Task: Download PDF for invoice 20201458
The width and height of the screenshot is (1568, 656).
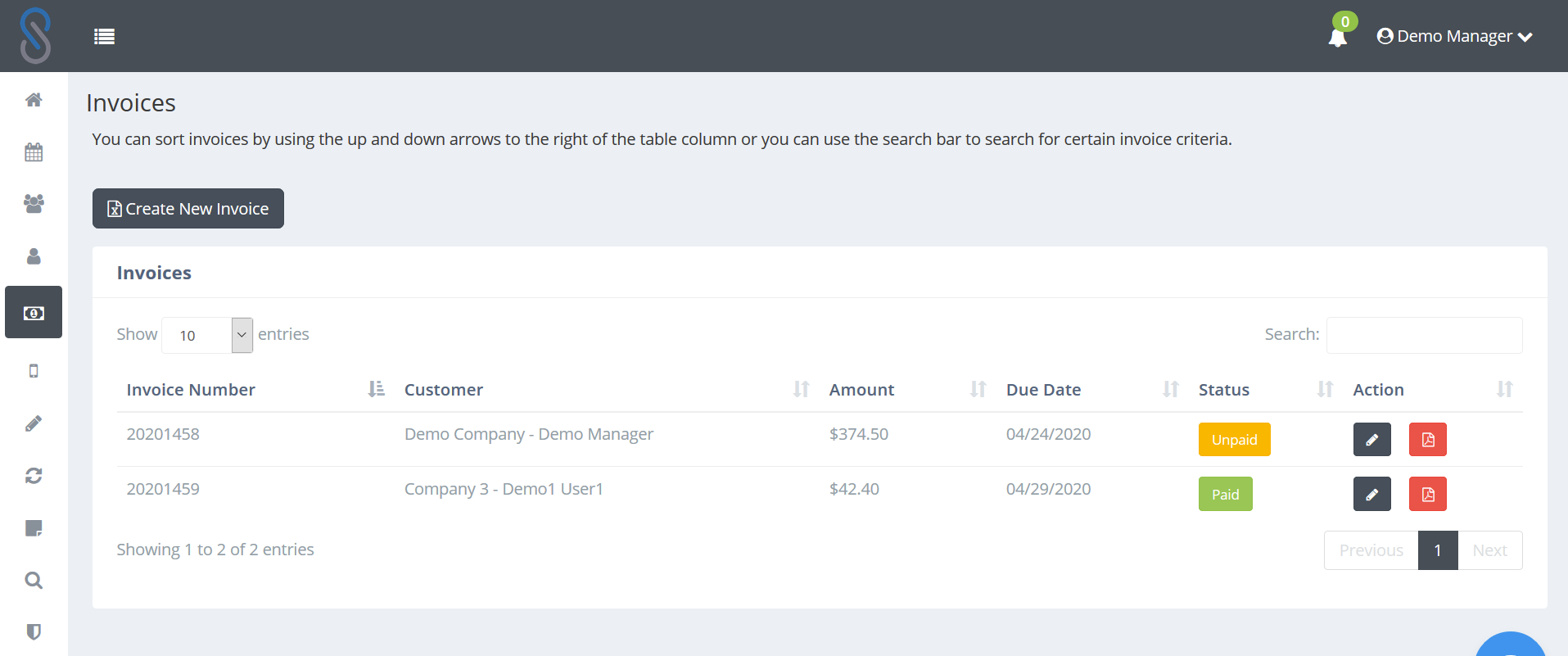Action: (1427, 440)
